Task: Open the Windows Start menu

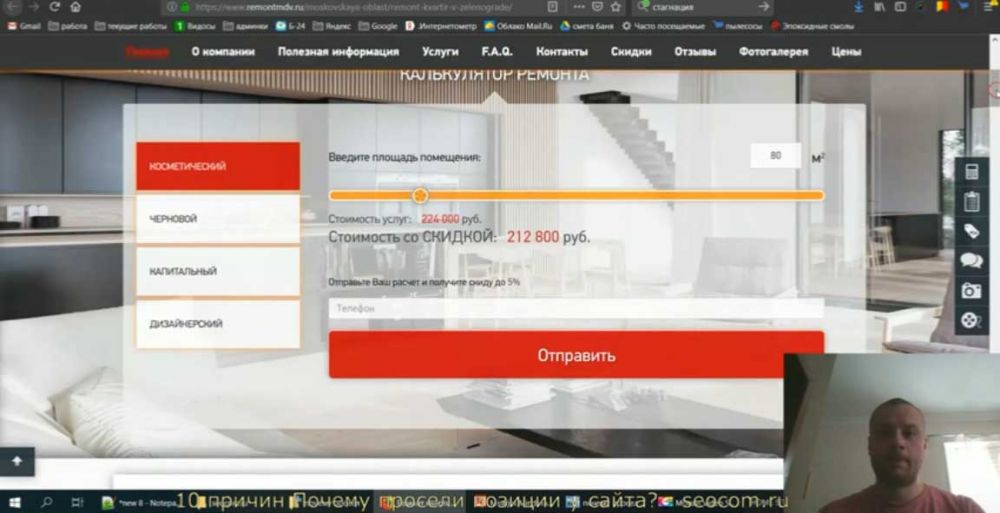Action: 16,501
